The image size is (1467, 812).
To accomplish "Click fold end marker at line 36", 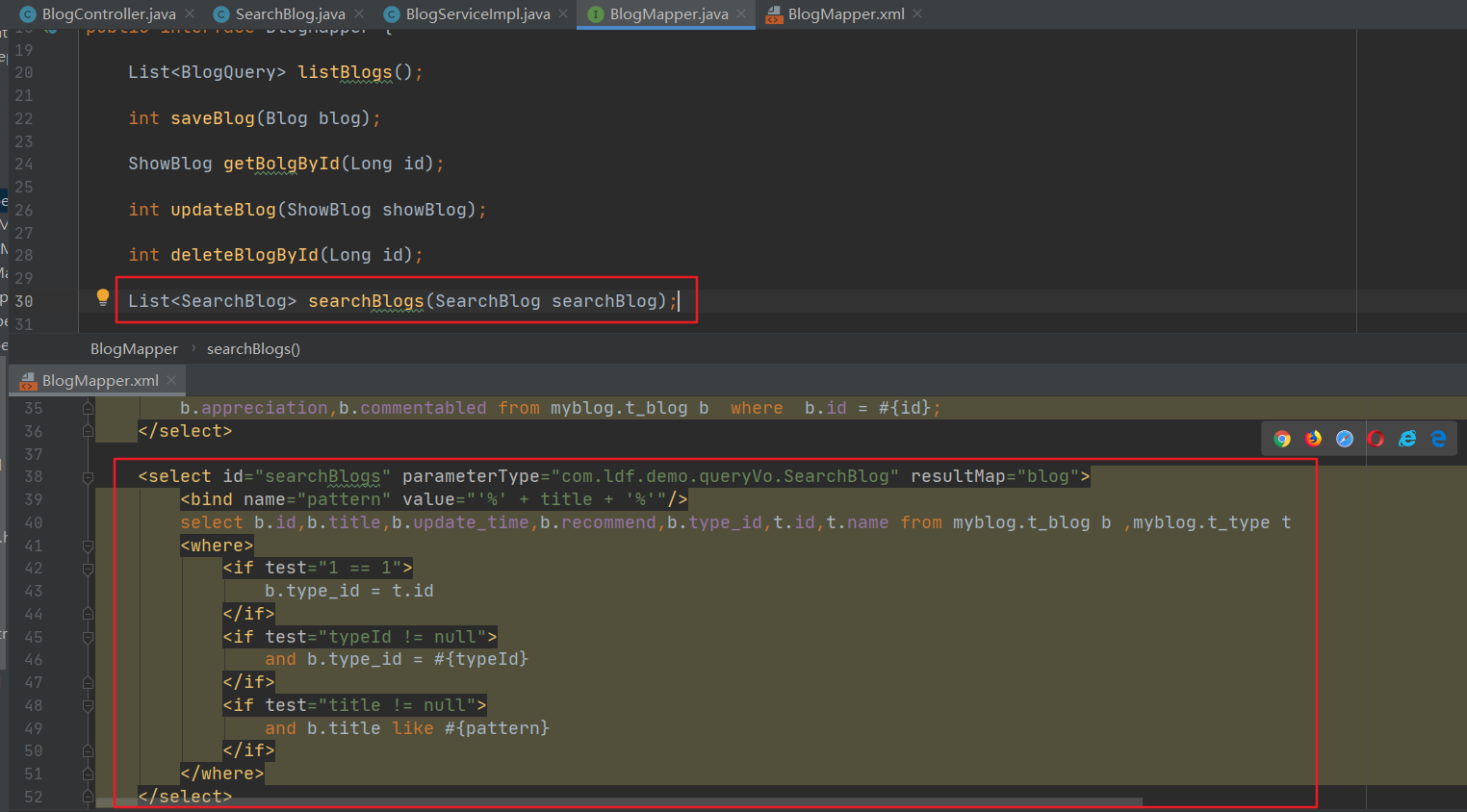I will click(x=88, y=431).
